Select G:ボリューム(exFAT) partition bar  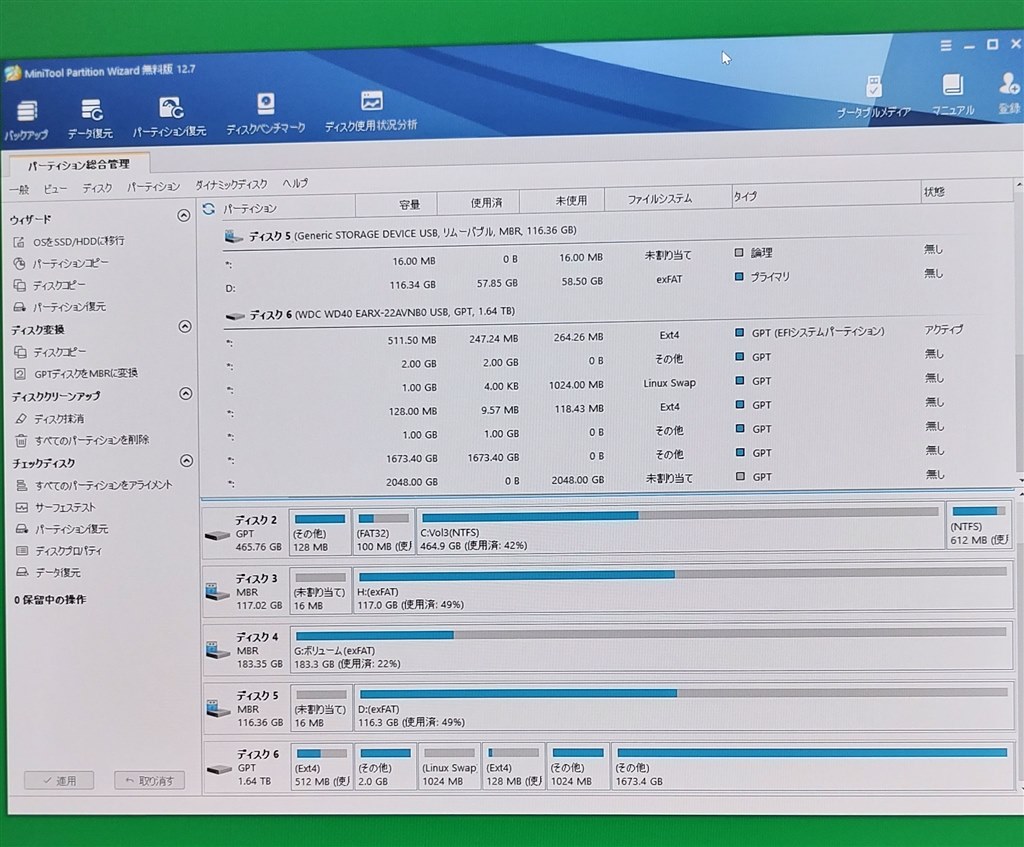pos(651,650)
